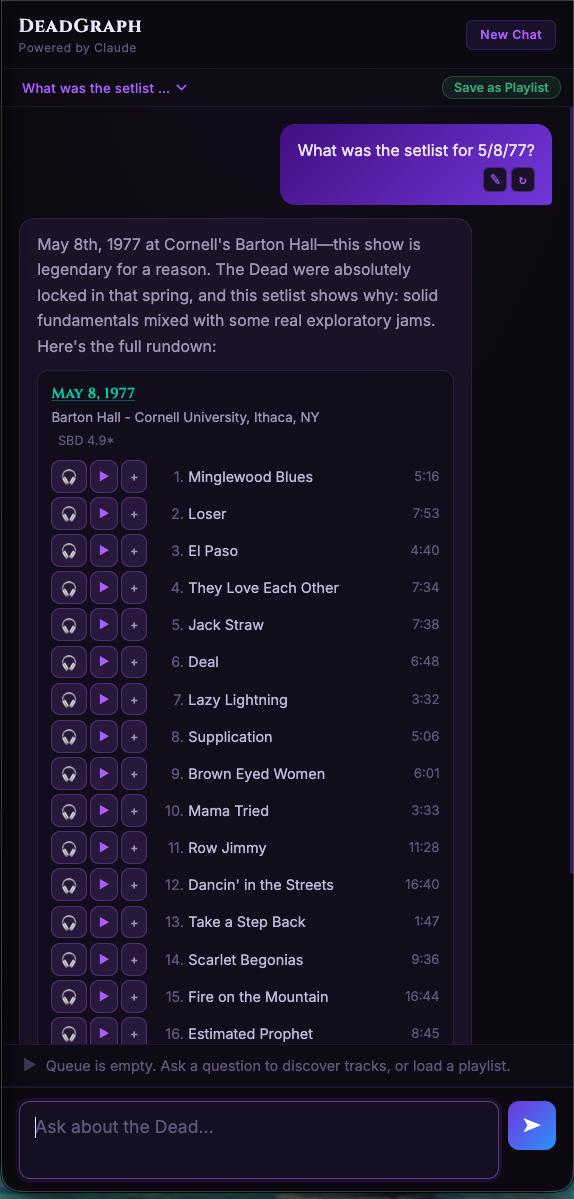Screen dimensions: 574x1199
Task: Click the Barton Hall venue text
Action: (185, 418)
